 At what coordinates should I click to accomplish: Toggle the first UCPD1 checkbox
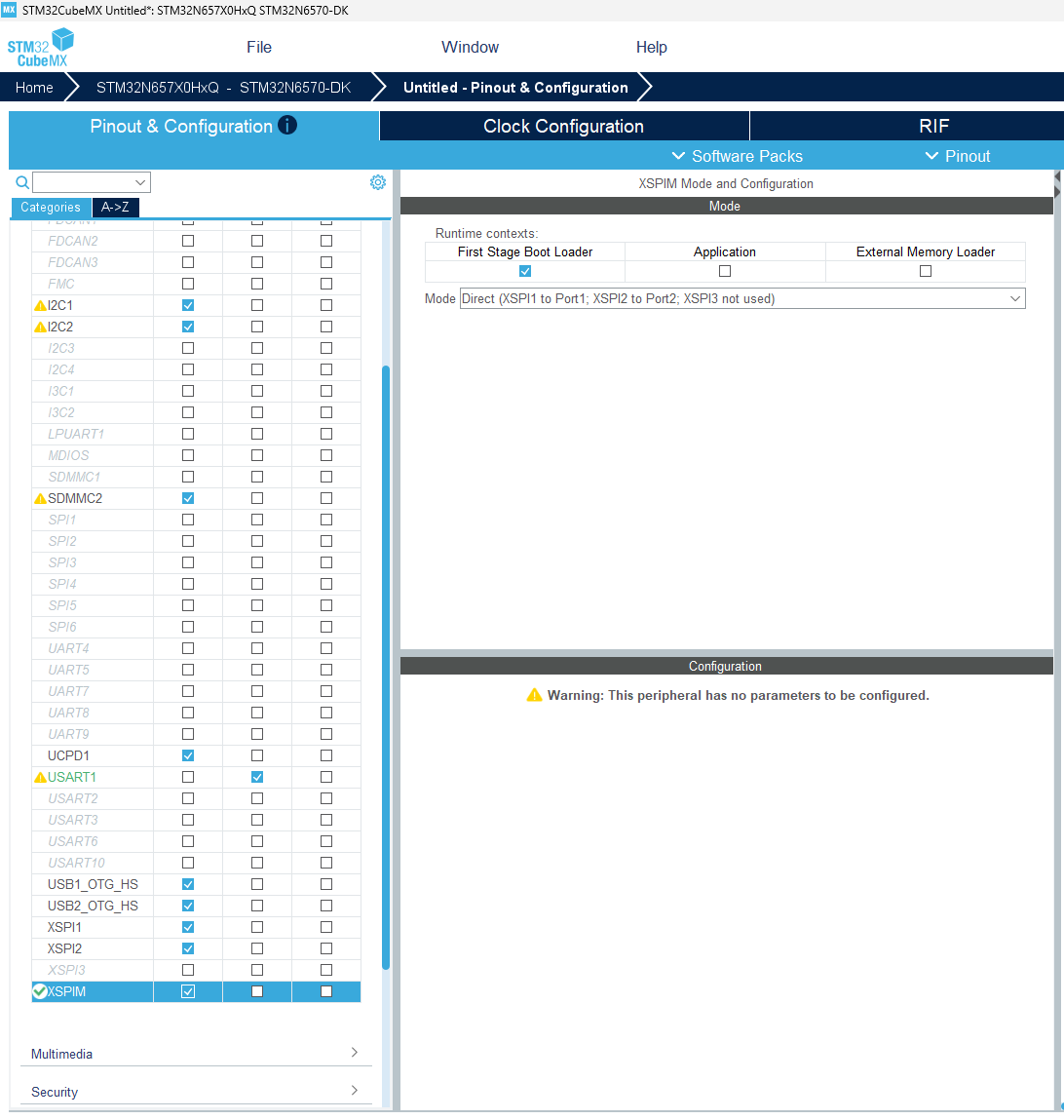point(188,755)
